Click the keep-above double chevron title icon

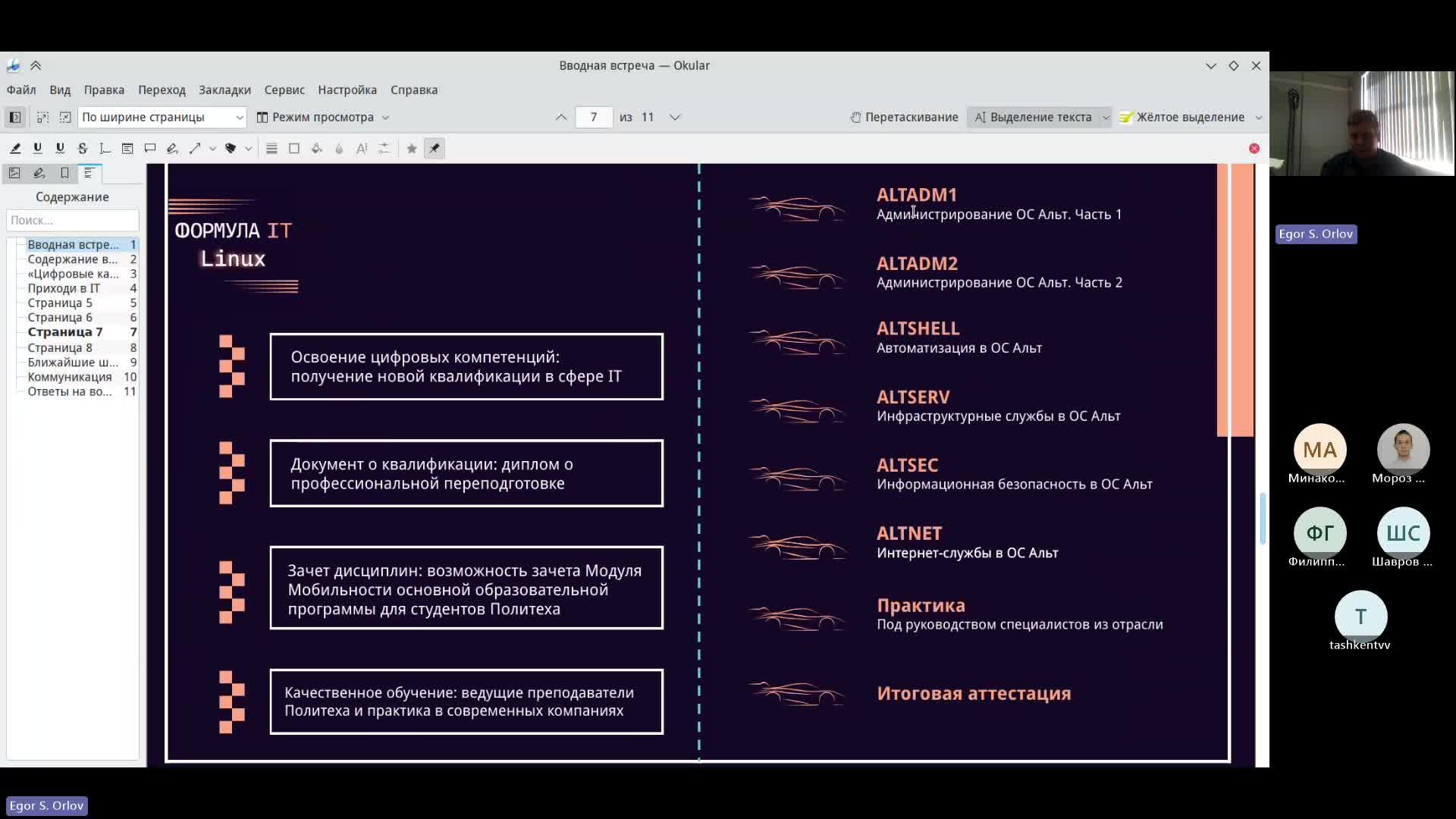pyautogui.click(x=36, y=66)
